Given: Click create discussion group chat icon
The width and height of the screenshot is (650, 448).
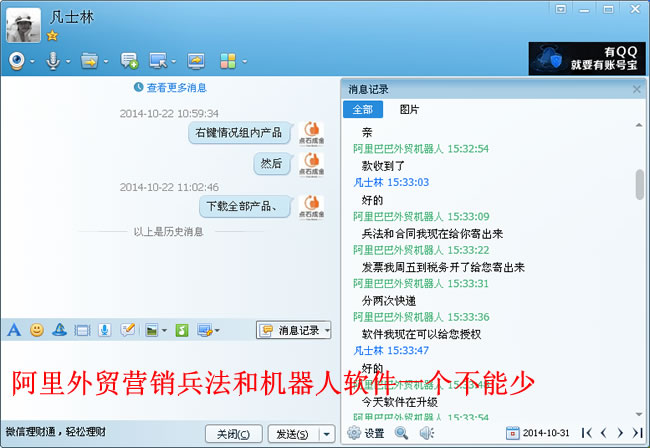Looking at the screenshot, I should pos(129,61).
